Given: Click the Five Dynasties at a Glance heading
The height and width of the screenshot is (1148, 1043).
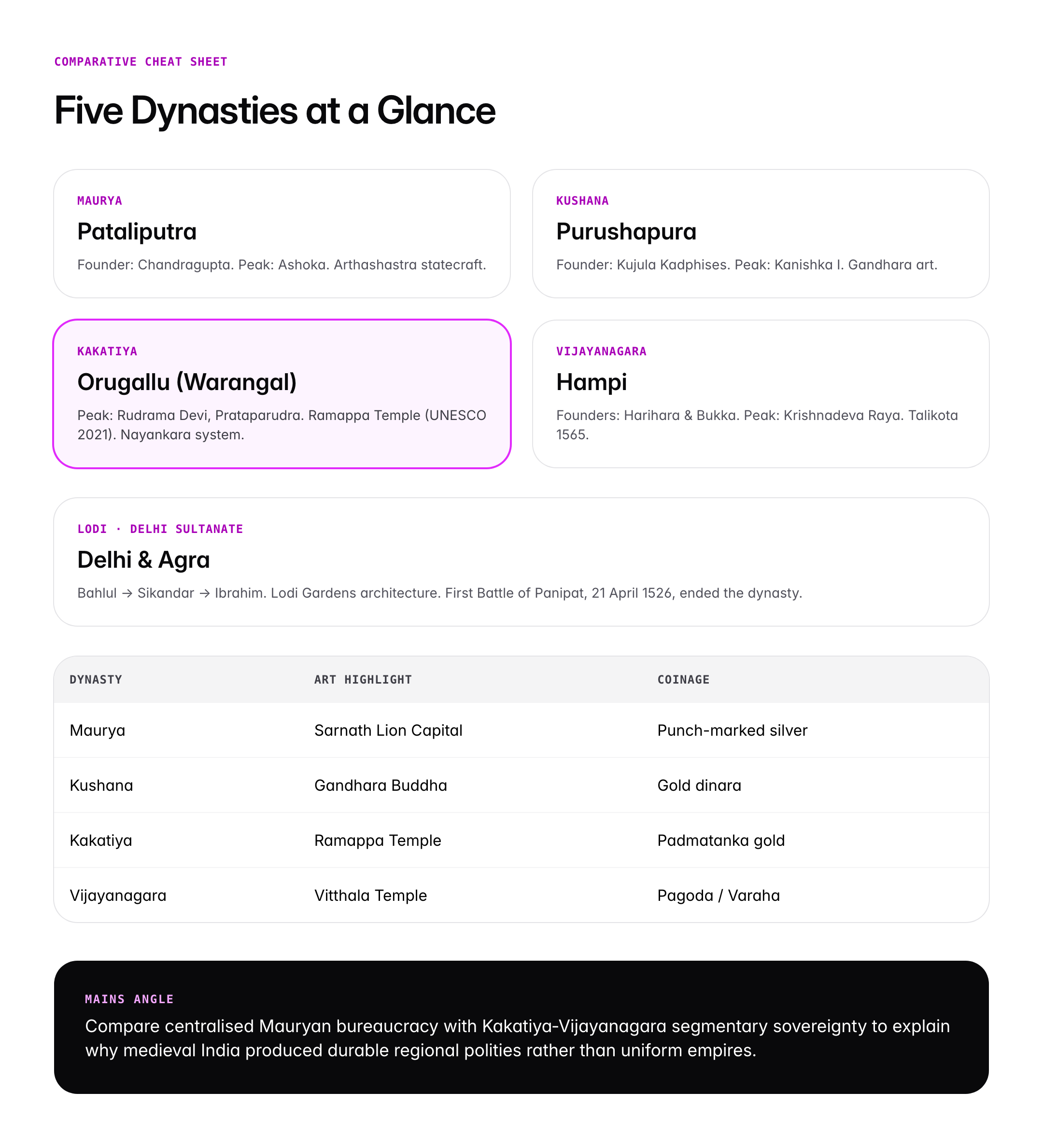Looking at the screenshot, I should (x=275, y=111).
